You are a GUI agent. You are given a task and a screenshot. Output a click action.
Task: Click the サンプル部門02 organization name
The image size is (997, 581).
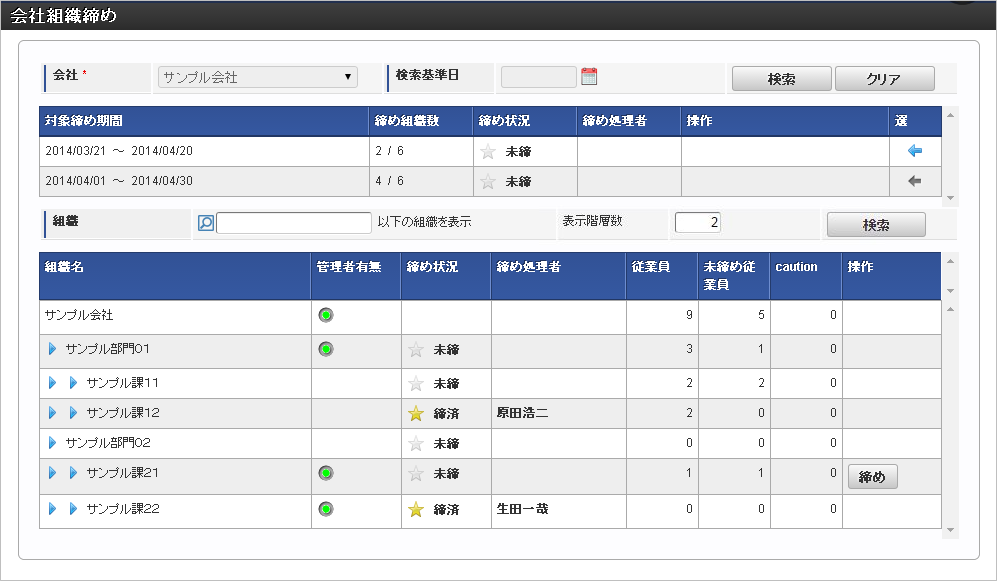[x=108, y=443]
